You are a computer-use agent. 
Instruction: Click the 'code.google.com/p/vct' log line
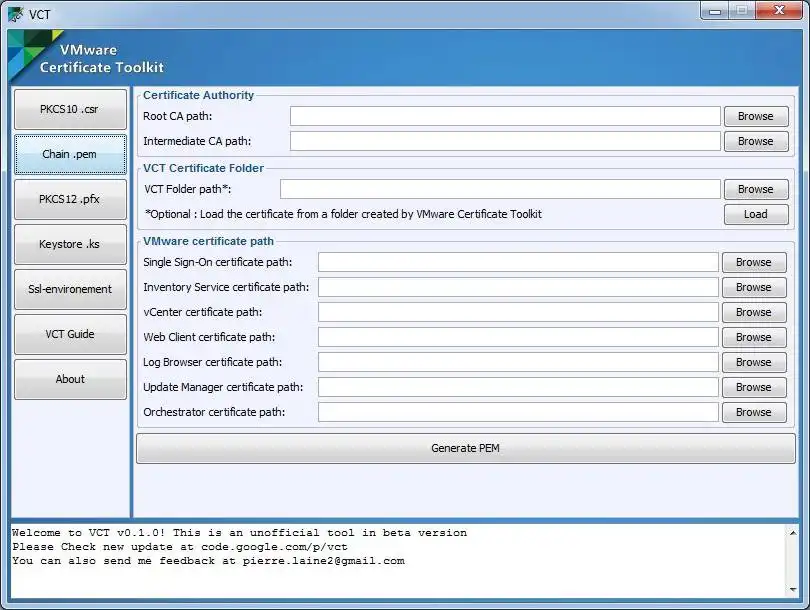click(x=180, y=546)
